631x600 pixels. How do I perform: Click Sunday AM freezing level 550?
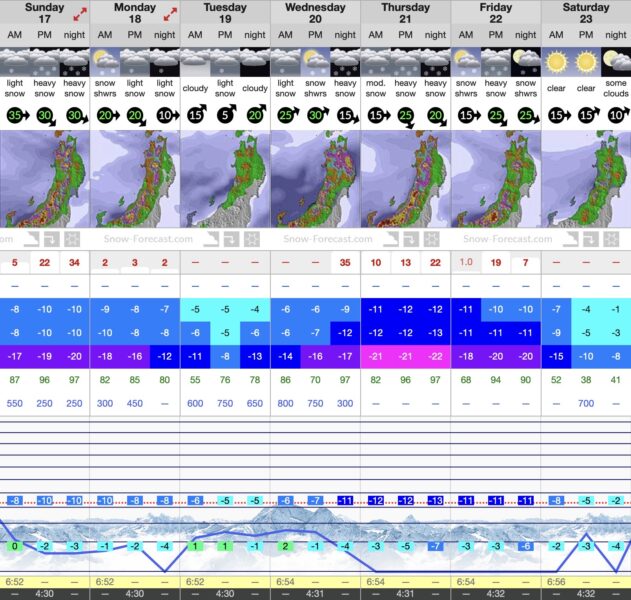pyautogui.click(x=14, y=403)
